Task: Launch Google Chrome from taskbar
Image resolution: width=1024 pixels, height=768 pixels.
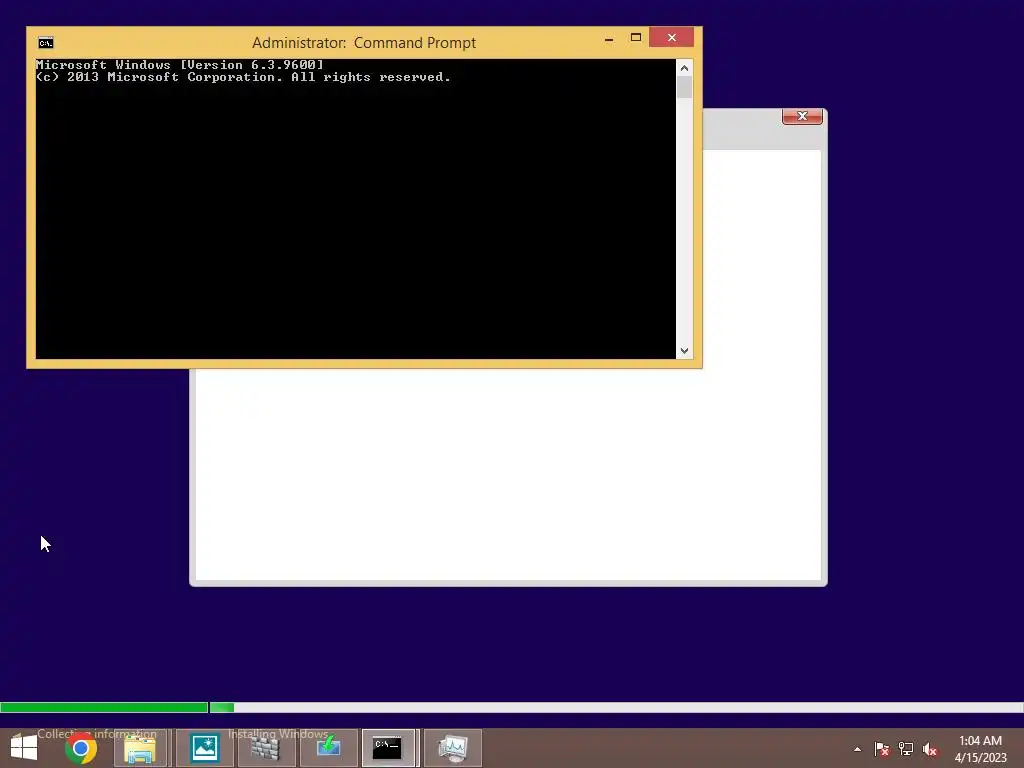Action: coord(81,748)
